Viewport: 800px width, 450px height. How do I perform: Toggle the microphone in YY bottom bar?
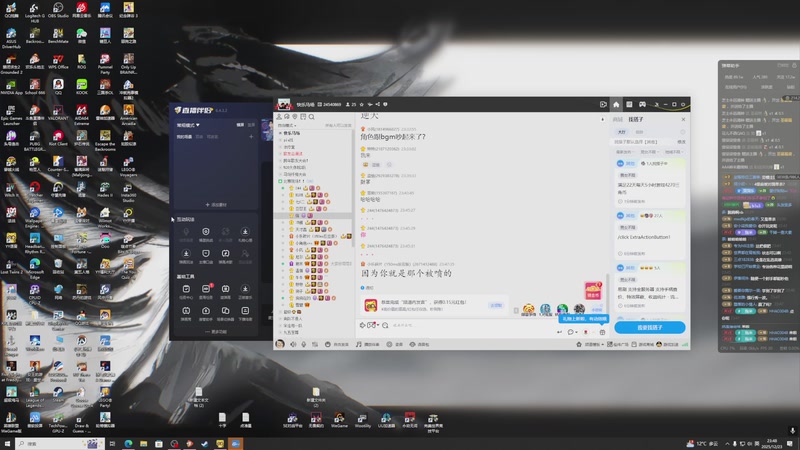coord(304,344)
